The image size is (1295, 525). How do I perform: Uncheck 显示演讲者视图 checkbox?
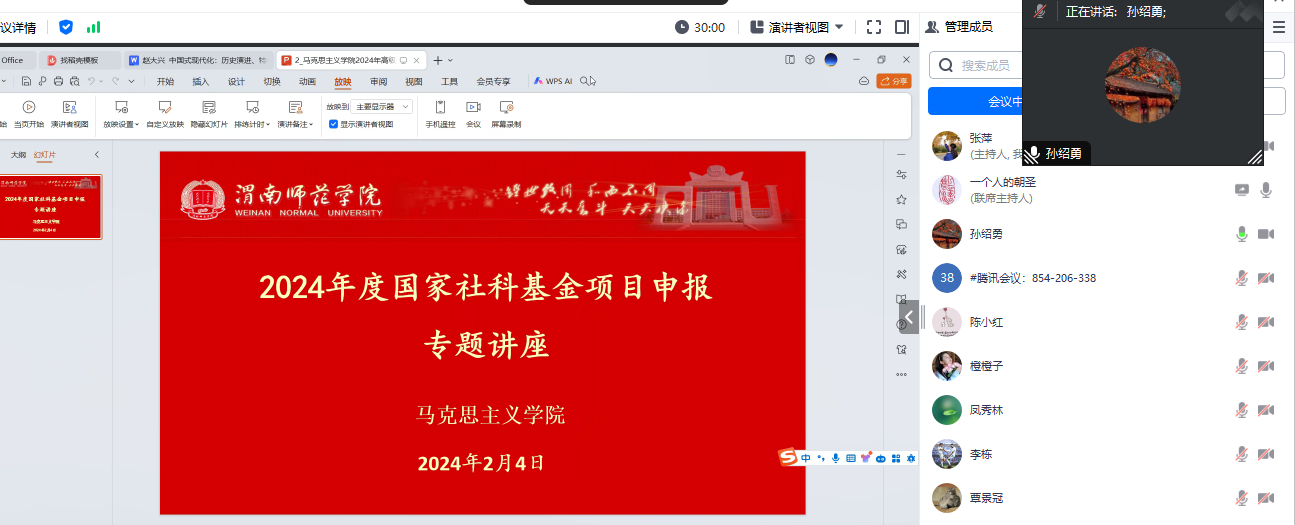pos(334,125)
